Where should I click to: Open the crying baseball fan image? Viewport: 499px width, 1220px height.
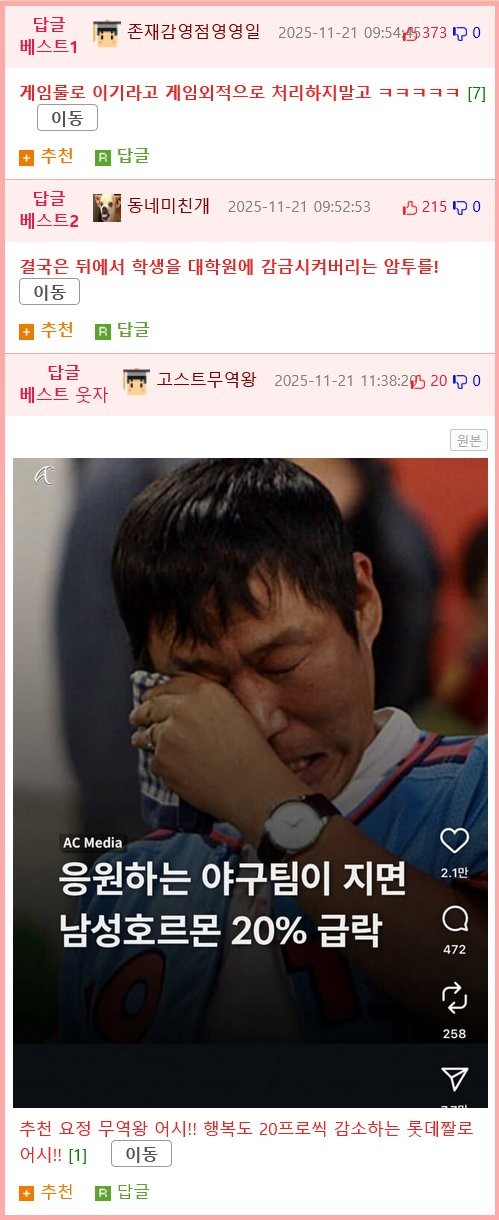tap(250, 783)
